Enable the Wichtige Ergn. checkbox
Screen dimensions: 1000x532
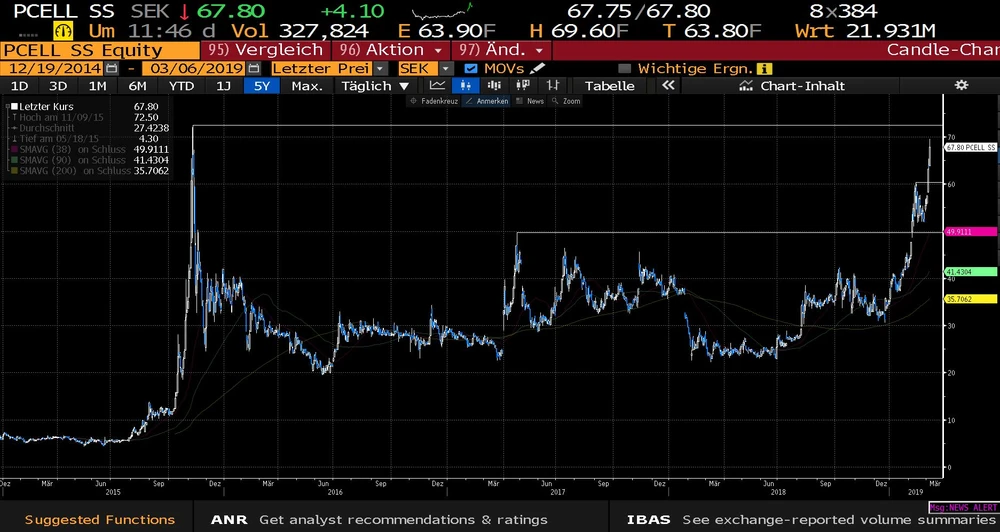pyautogui.click(x=625, y=68)
